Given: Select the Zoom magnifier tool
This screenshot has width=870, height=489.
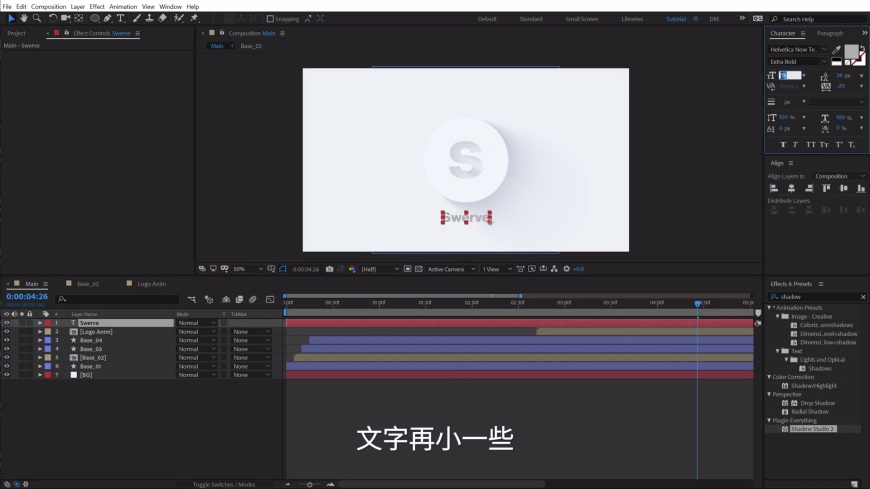Looking at the screenshot, I should click(37, 18).
